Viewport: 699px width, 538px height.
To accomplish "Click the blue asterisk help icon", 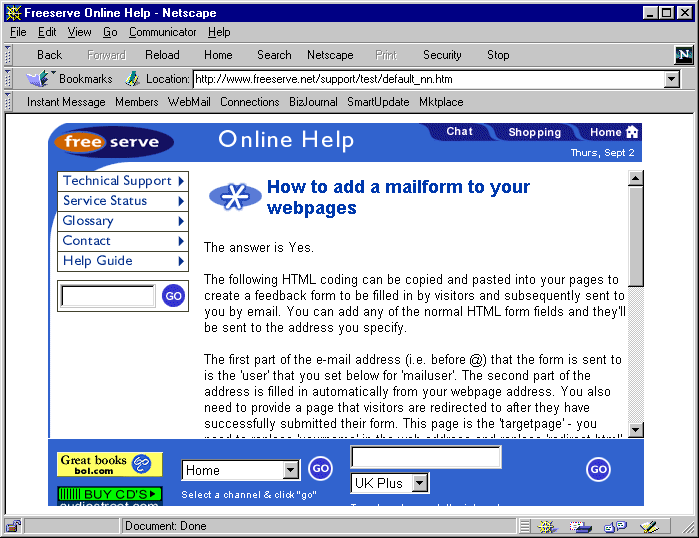I will click(234, 197).
